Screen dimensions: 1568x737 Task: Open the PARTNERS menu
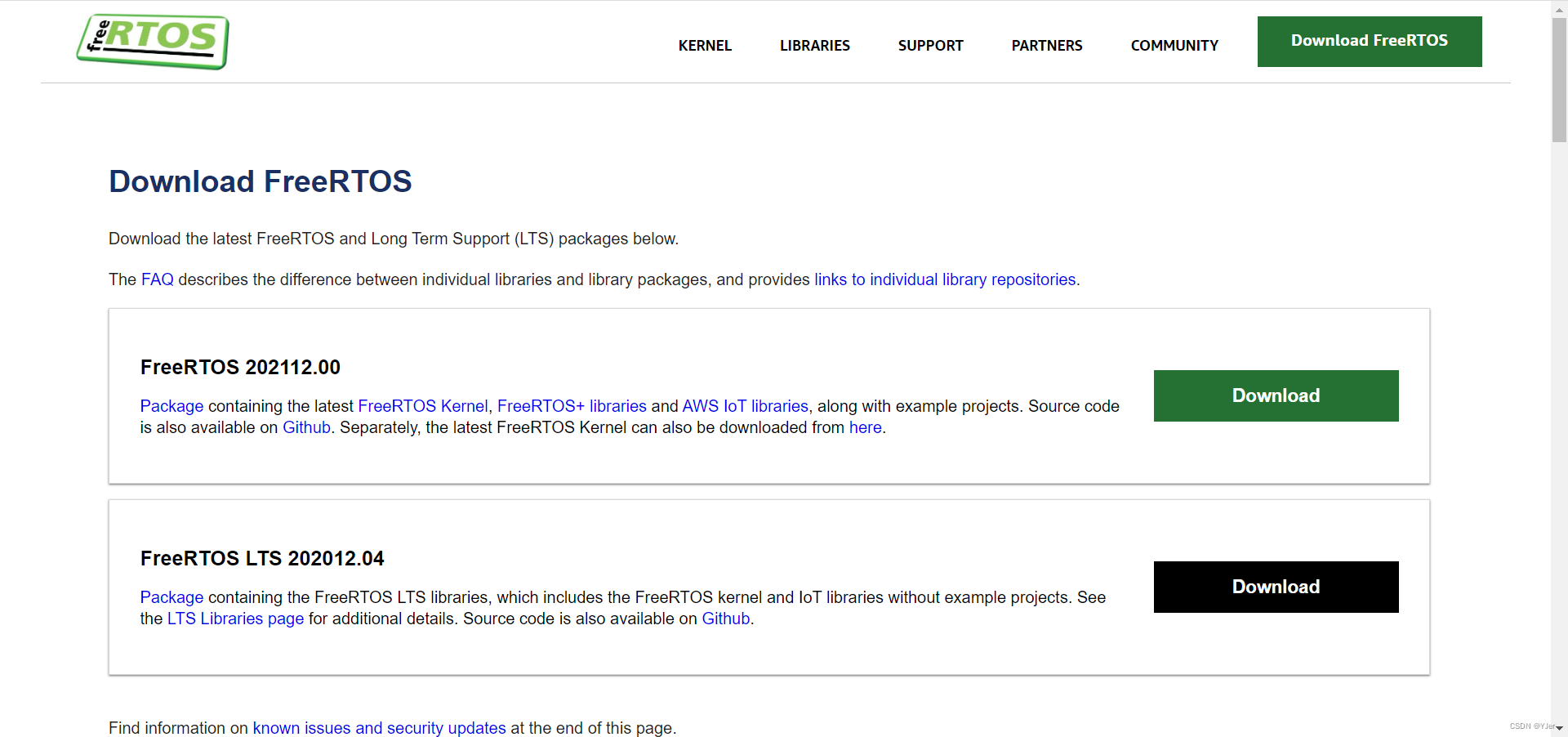click(1046, 46)
